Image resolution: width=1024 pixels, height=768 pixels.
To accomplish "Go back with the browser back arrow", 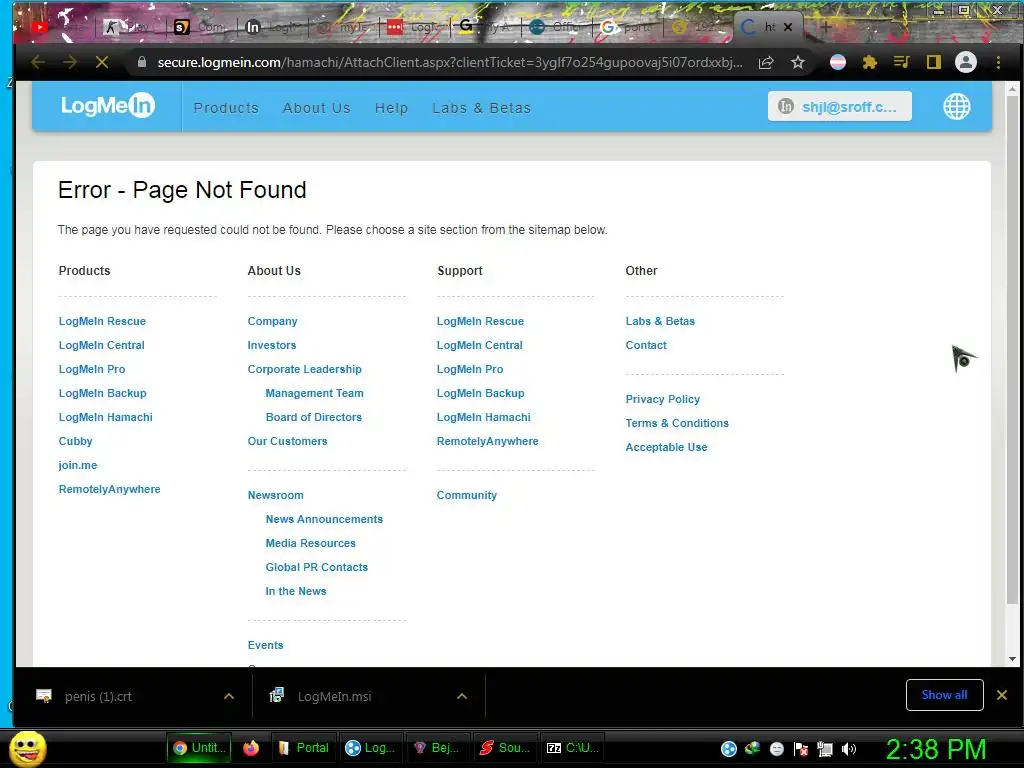I will [x=38, y=63].
